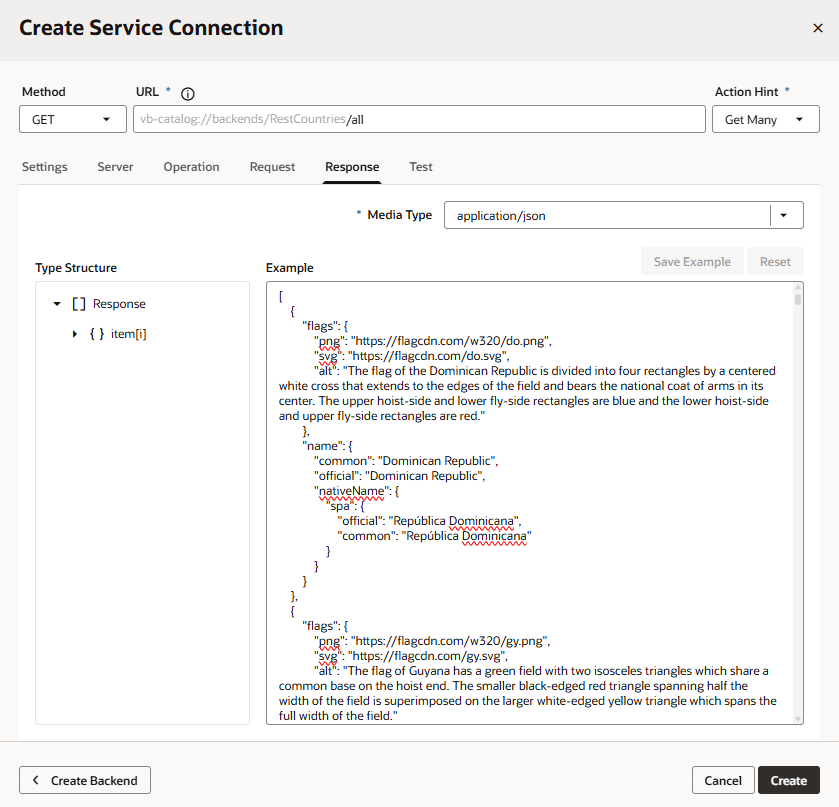Open the Action Hint Get Many dropdown

click(x=766, y=119)
